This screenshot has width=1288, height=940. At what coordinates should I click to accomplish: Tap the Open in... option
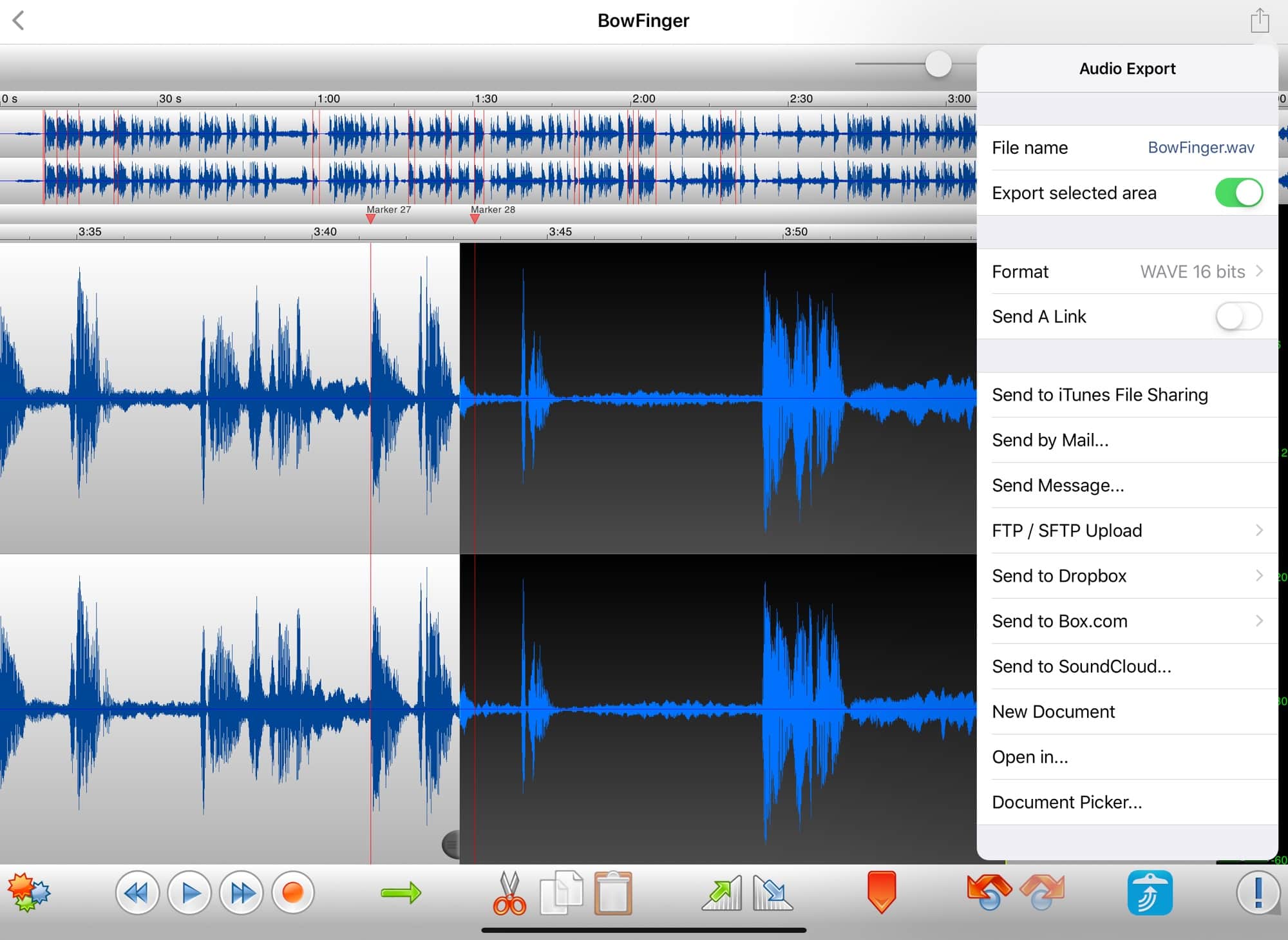click(1030, 757)
